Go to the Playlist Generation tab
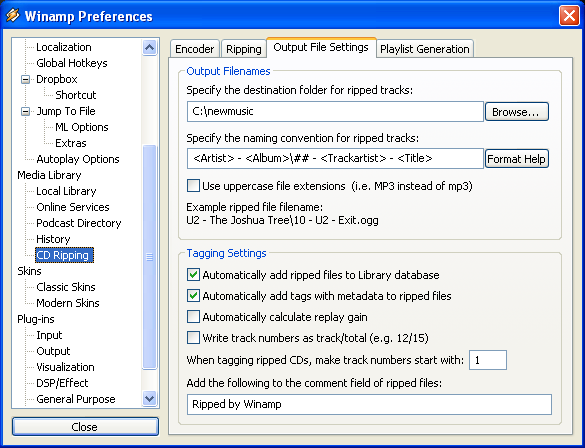 (425, 49)
